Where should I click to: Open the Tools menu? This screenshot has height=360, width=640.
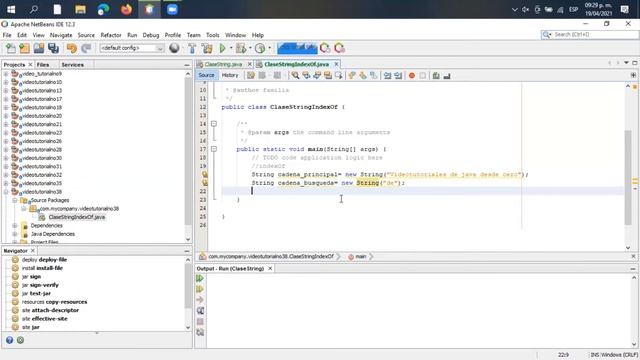coord(212,35)
